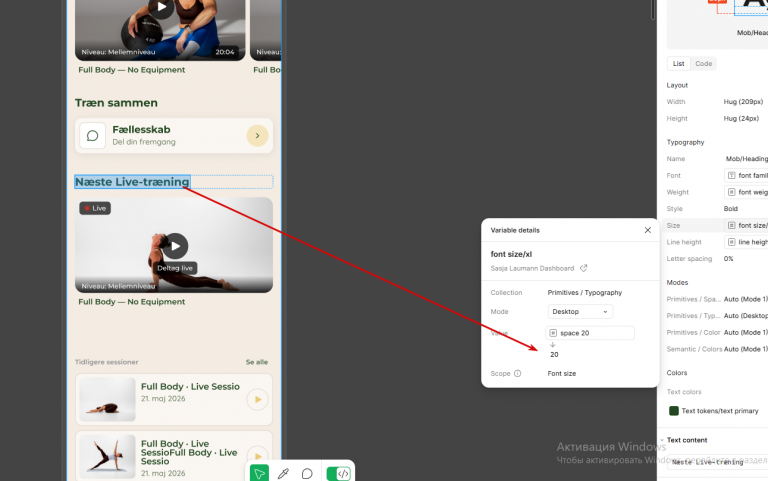768x481 pixels.
Task: Click the Tidligere sessioner label
Action: tap(106, 362)
